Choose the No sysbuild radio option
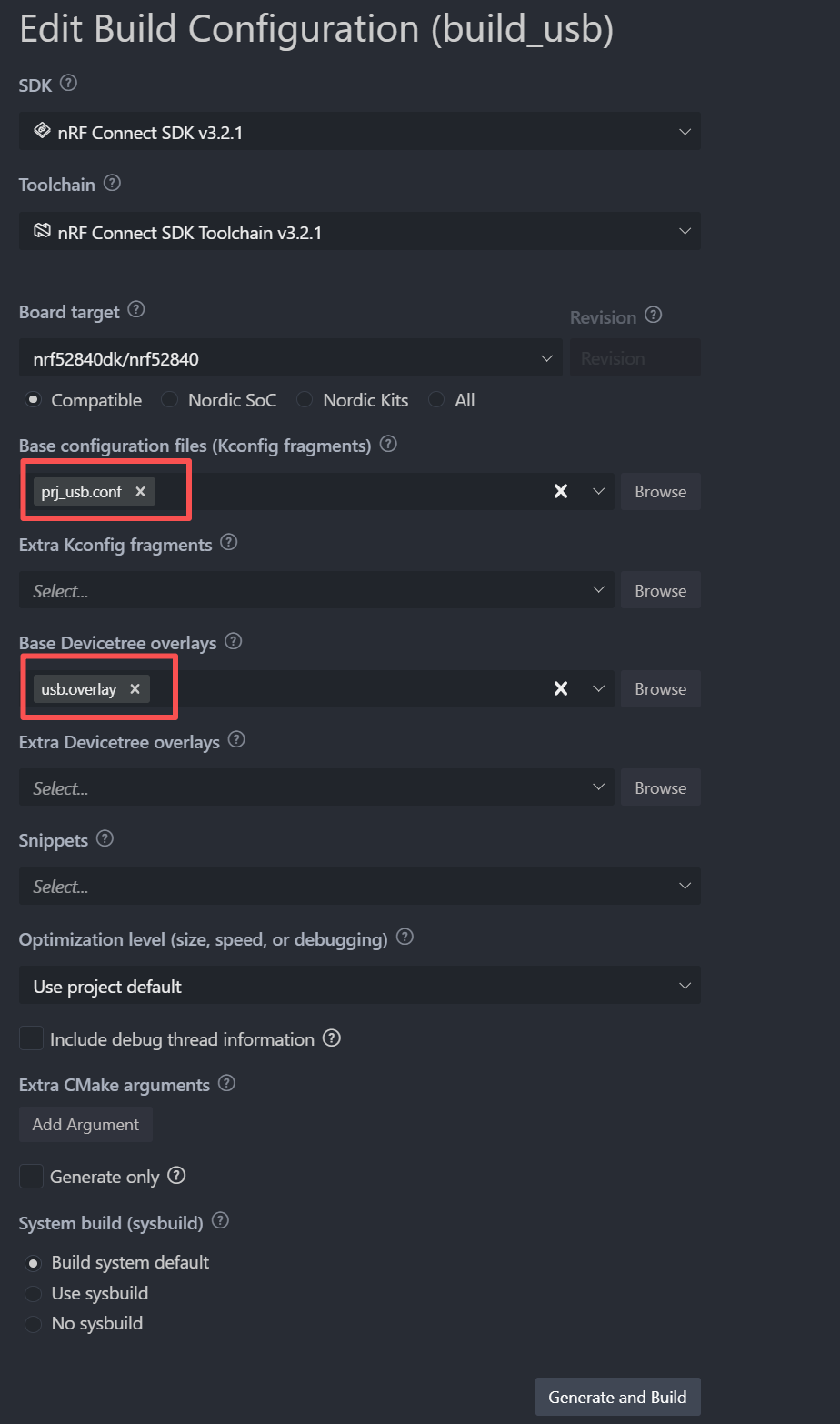 tap(34, 1323)
